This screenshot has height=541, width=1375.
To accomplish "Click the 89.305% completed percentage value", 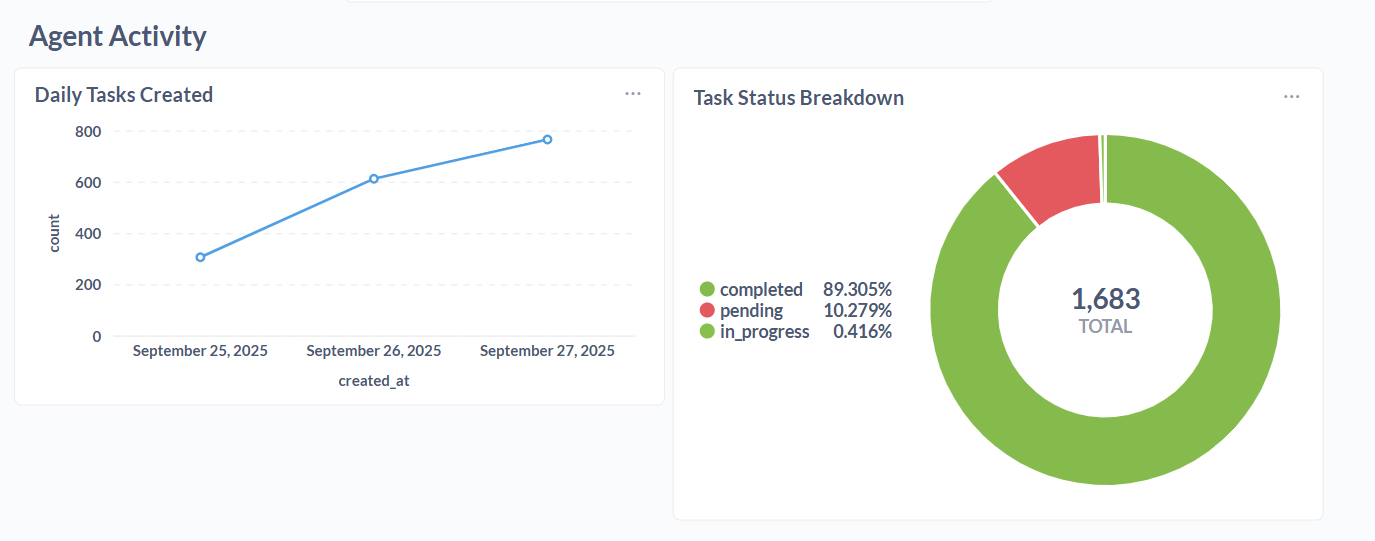I will 857,290.
